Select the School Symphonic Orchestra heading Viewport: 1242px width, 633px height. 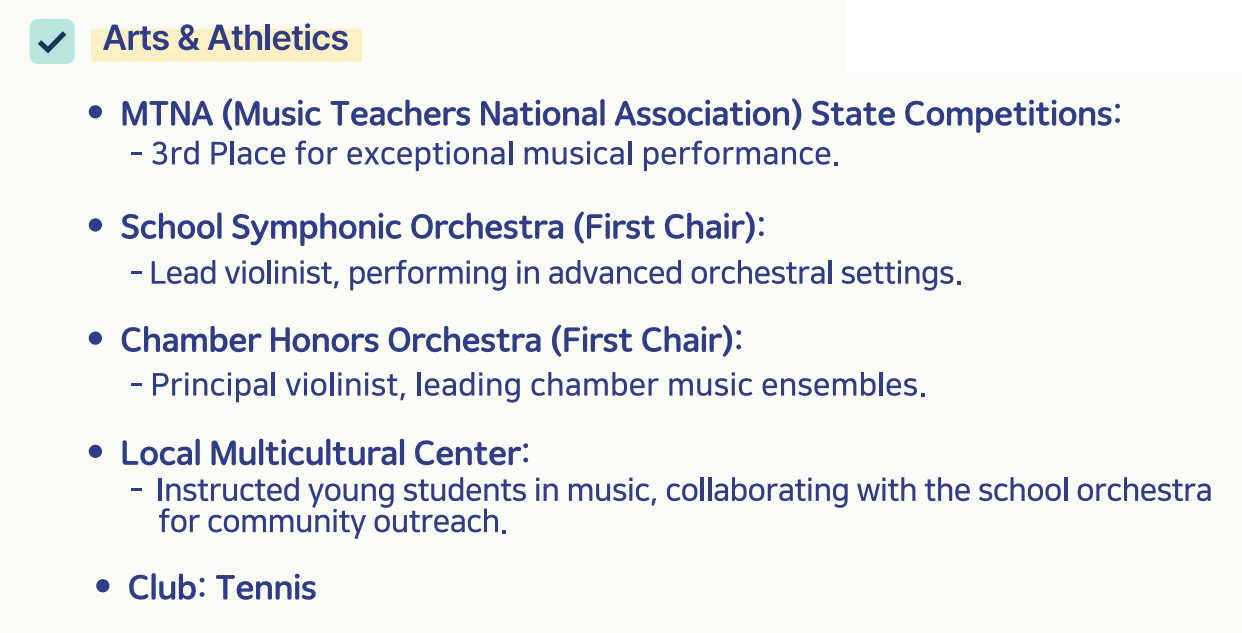pyautogui.click(x=442, y=227)
